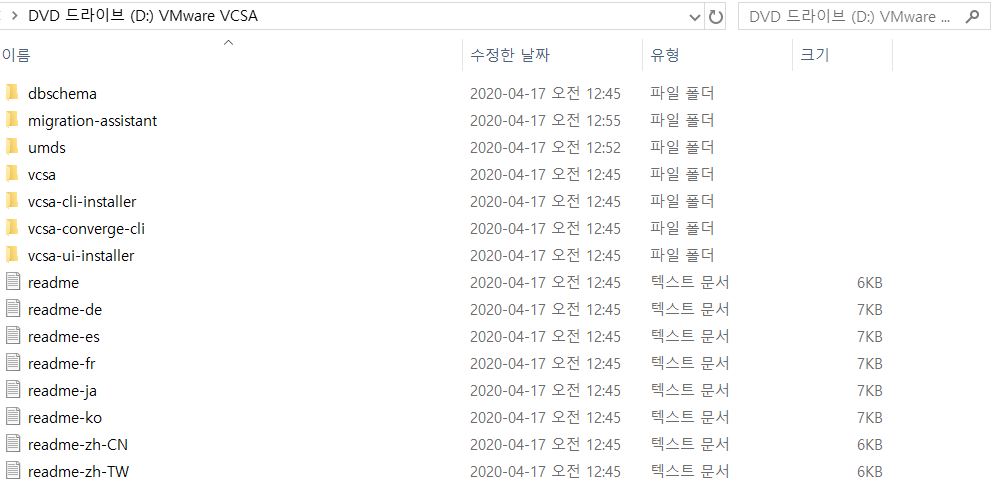Open the address bar history dropdown
The width and height of the screenshot is (997, 496).
click(695, 17)
